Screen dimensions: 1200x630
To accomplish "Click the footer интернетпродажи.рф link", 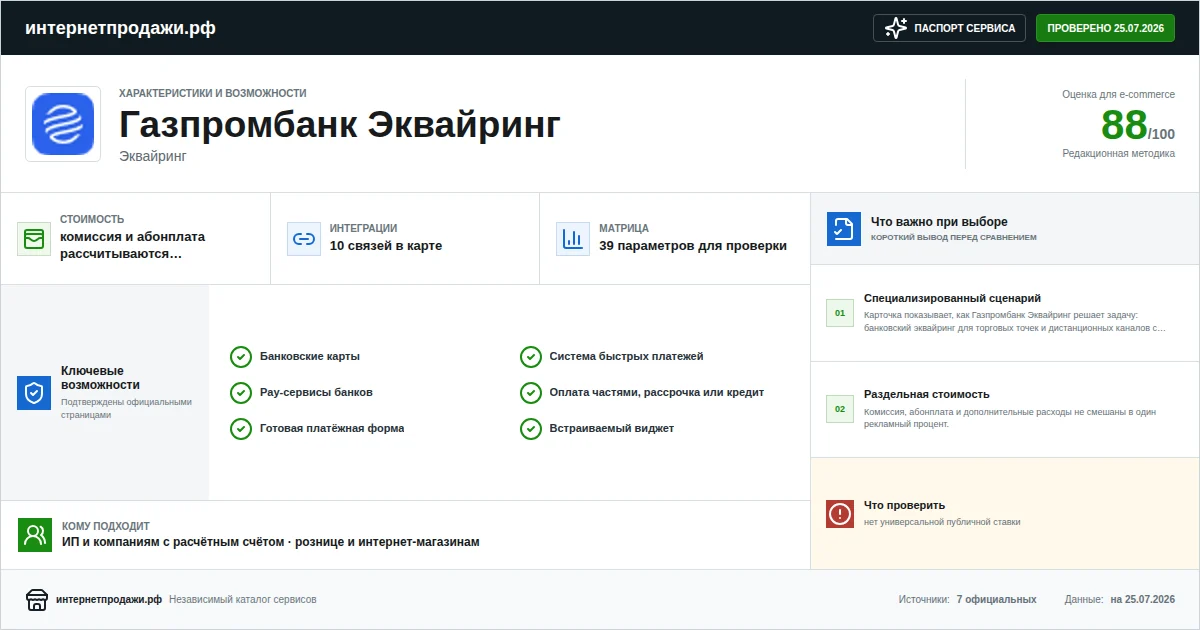I will tap(109, 600).
